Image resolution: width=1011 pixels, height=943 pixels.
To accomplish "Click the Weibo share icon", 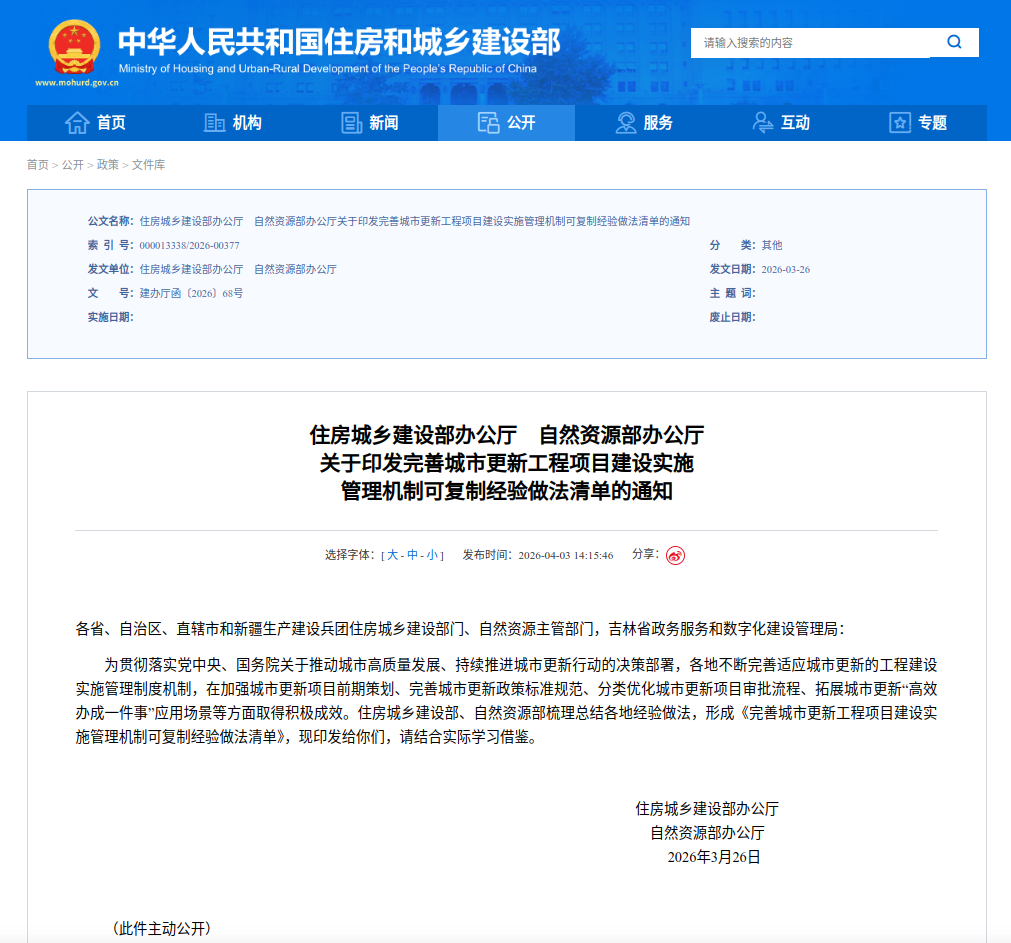I will click(676, 556).
